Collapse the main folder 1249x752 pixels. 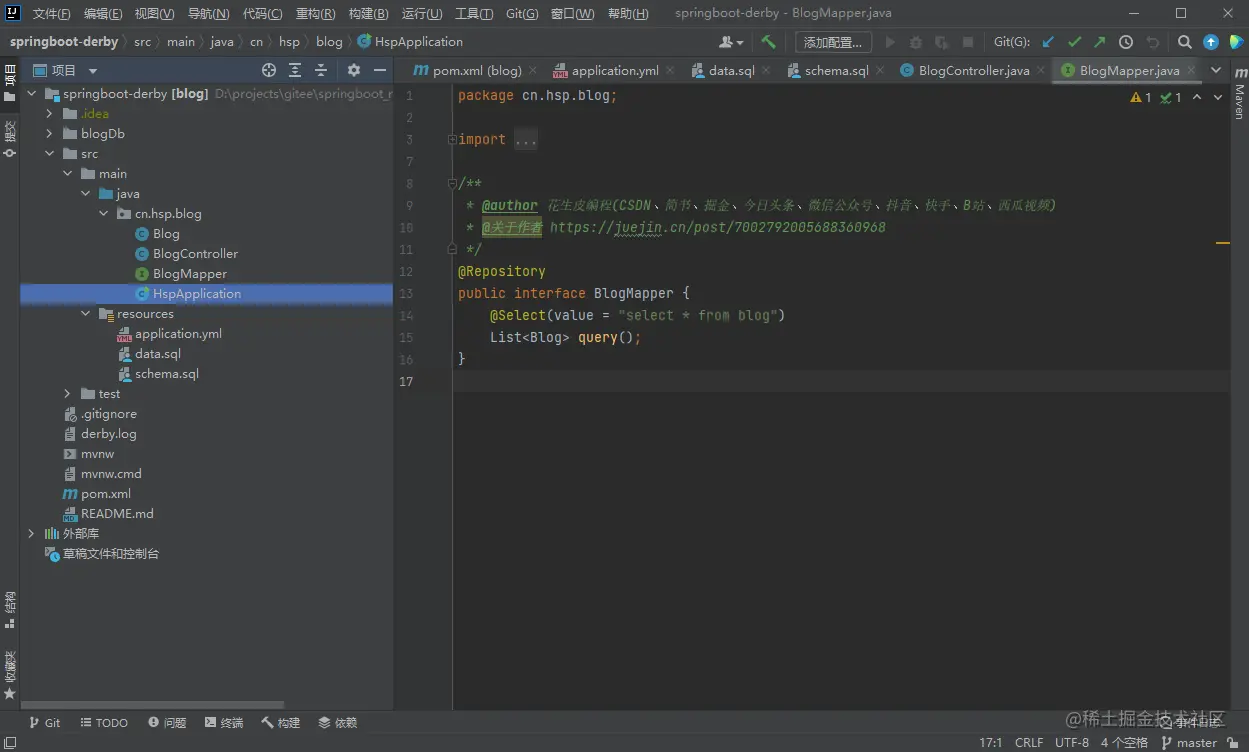point(67,174)
